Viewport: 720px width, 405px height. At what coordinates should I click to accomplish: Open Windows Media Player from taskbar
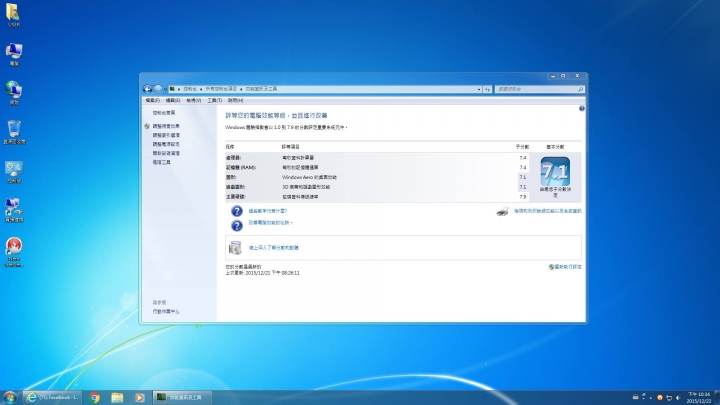(x=140, y=398)
